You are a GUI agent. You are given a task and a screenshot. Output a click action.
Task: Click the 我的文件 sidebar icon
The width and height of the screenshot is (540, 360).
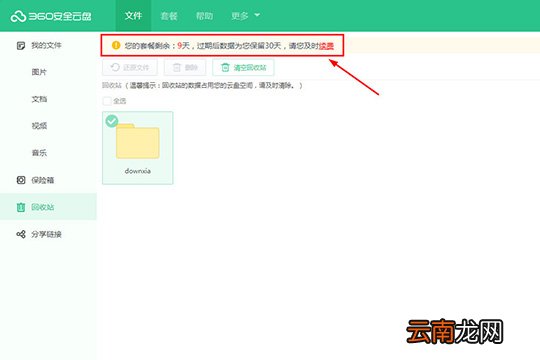click(x=21, y=45)
